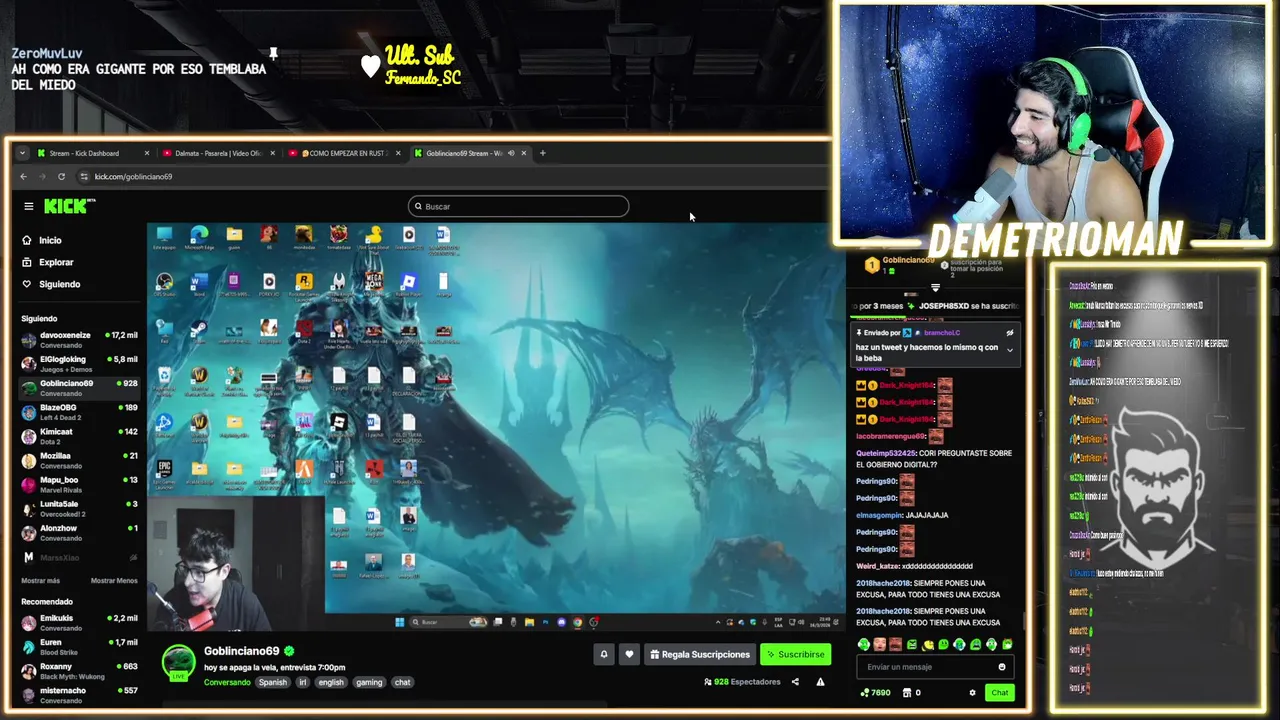This screenshot has width=1280, height=720.
Task: Click Regala Suscripciones button
Action: (700, 654)
